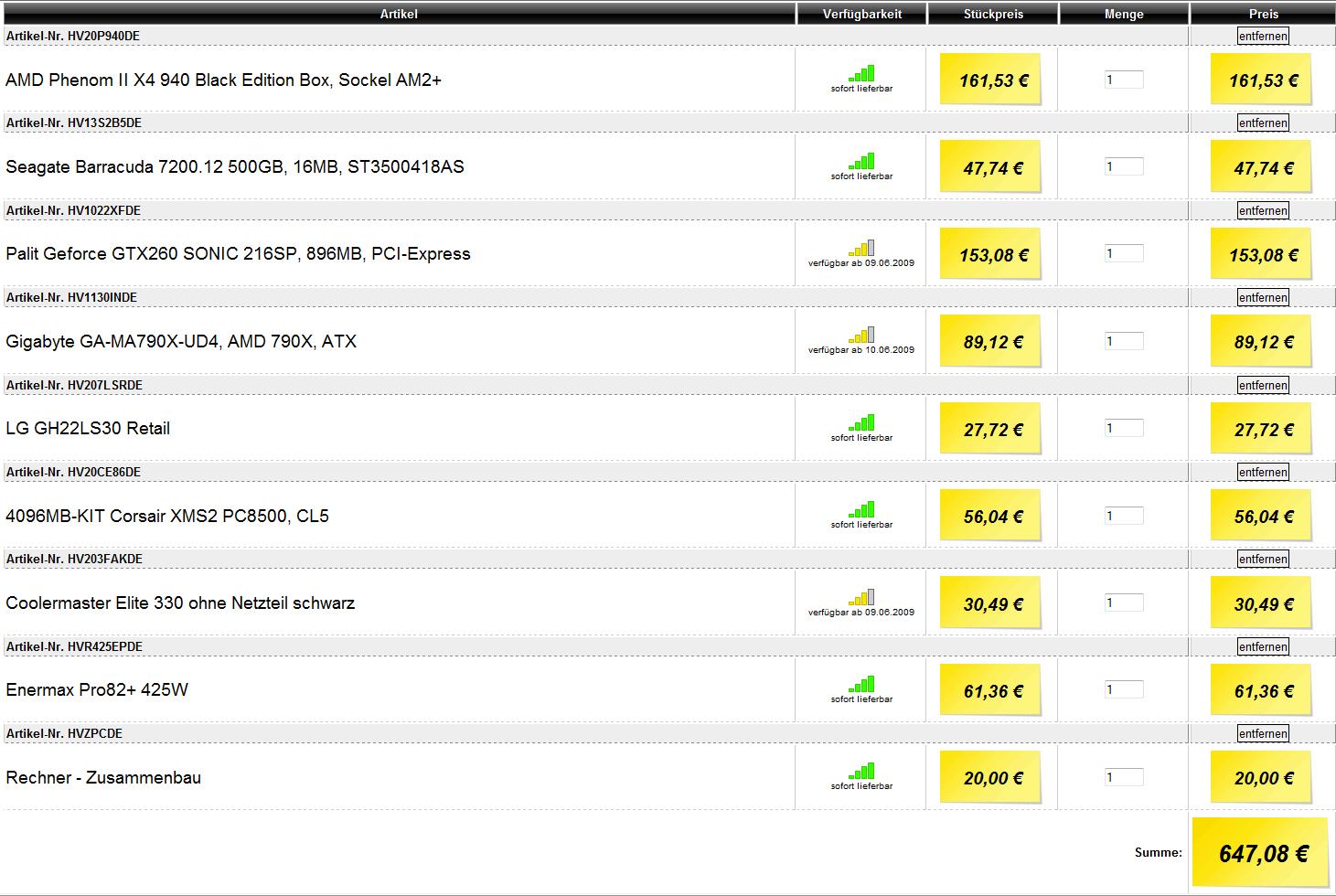
Task: Remove article HV20CE86DE with entfernen button
Action: [x=1263, y=472]
